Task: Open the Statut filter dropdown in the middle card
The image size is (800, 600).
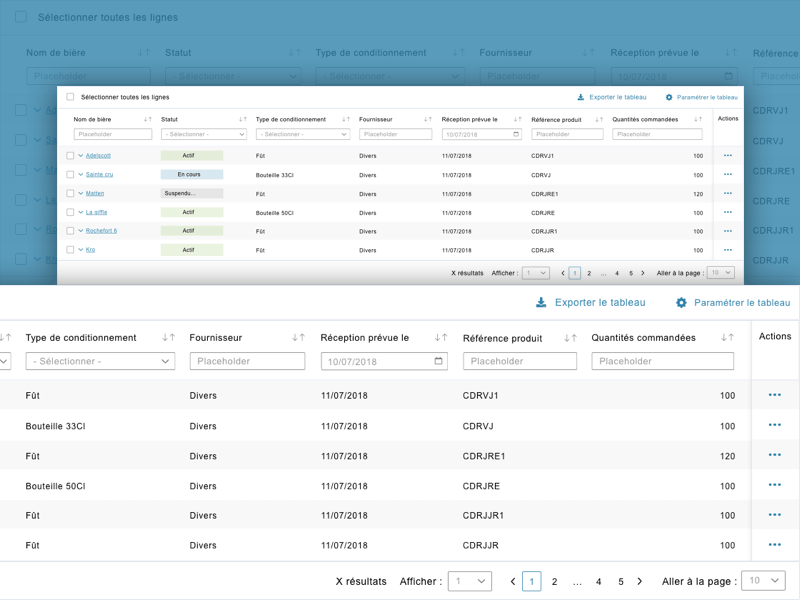Action: [204, 134]
